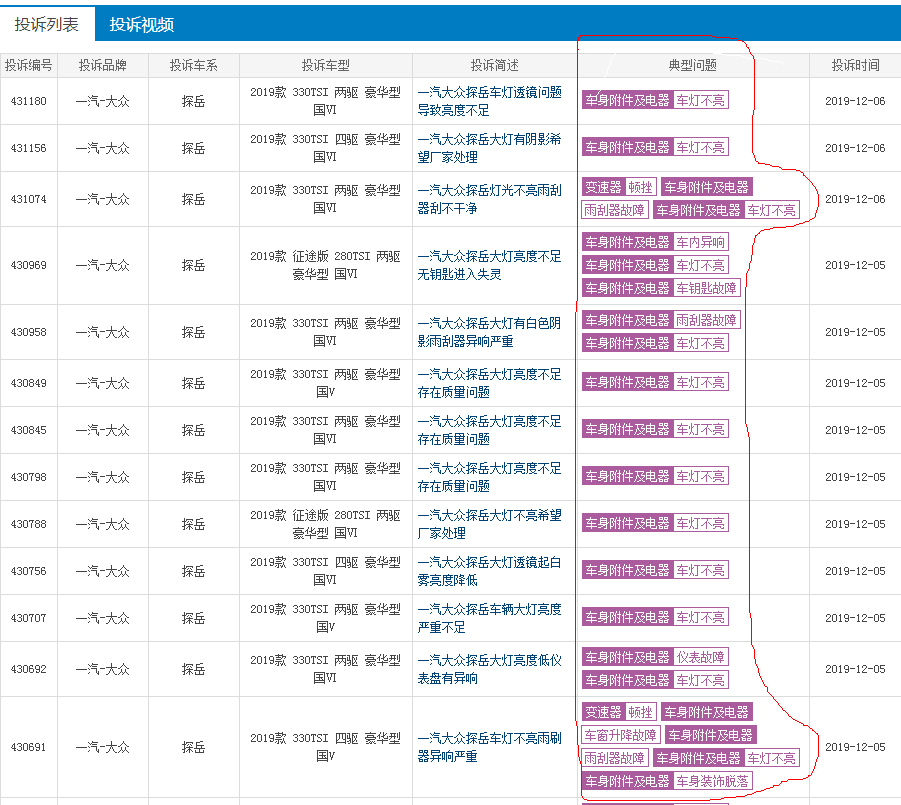Select complaint number 431180
Screen dimensions: 901x805
point(29,101)
